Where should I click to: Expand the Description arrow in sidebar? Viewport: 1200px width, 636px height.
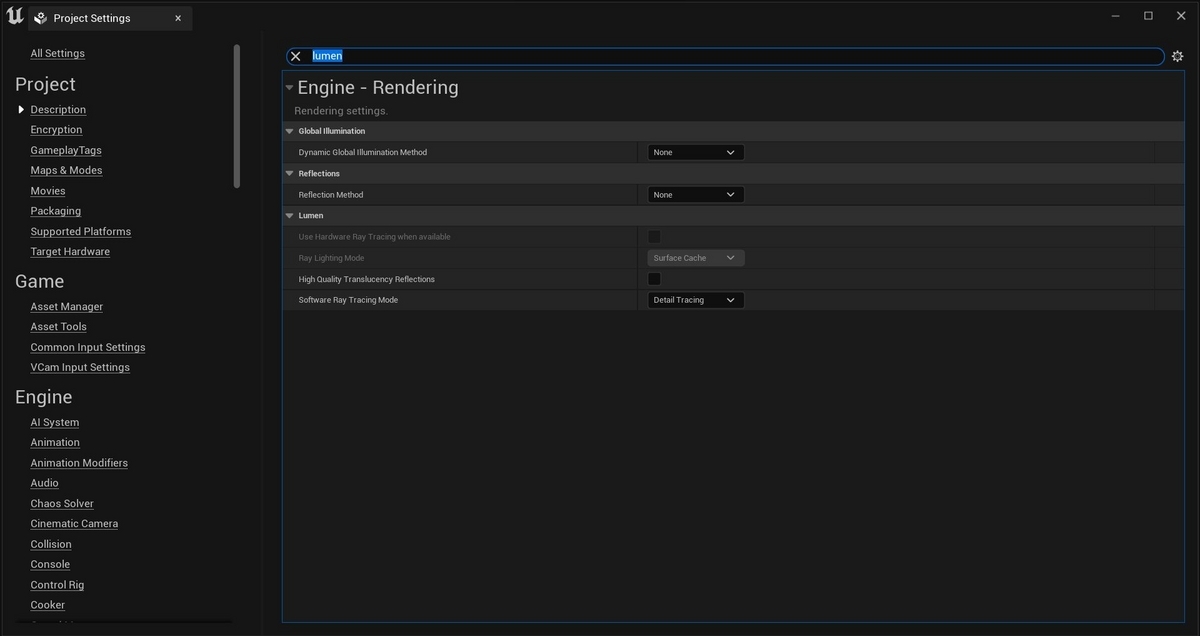[x=21, y=109]
